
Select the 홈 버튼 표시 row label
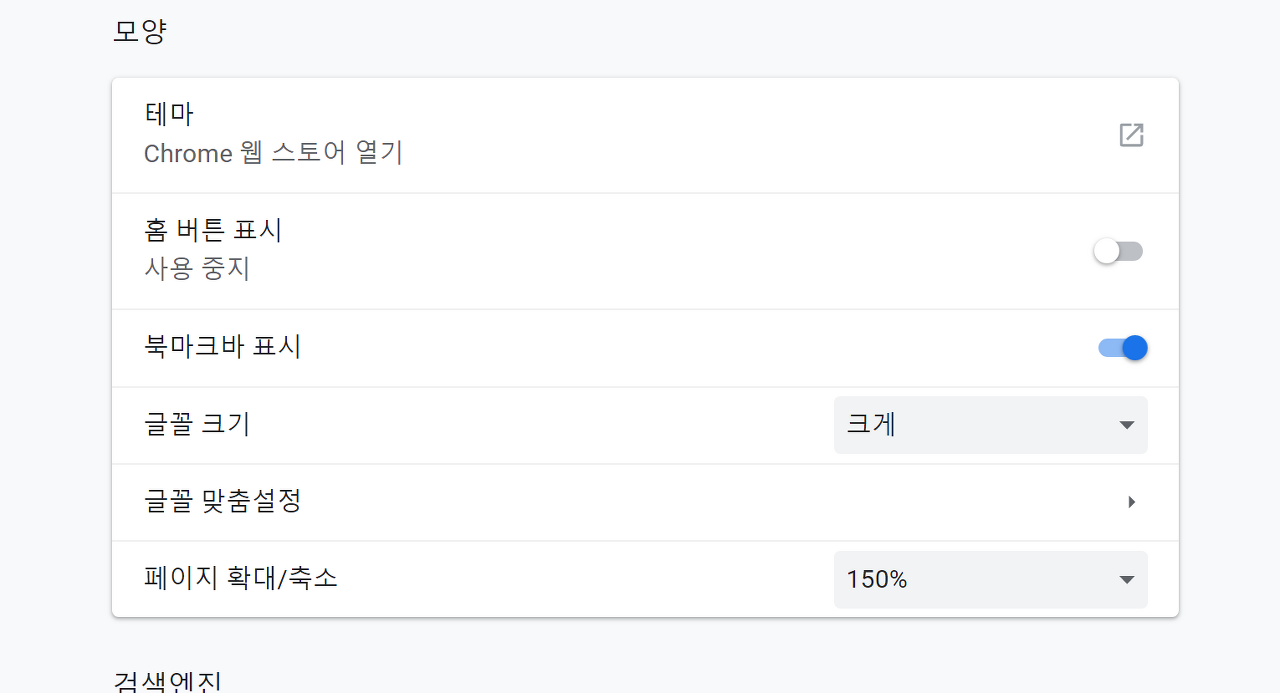coord(213,230)
